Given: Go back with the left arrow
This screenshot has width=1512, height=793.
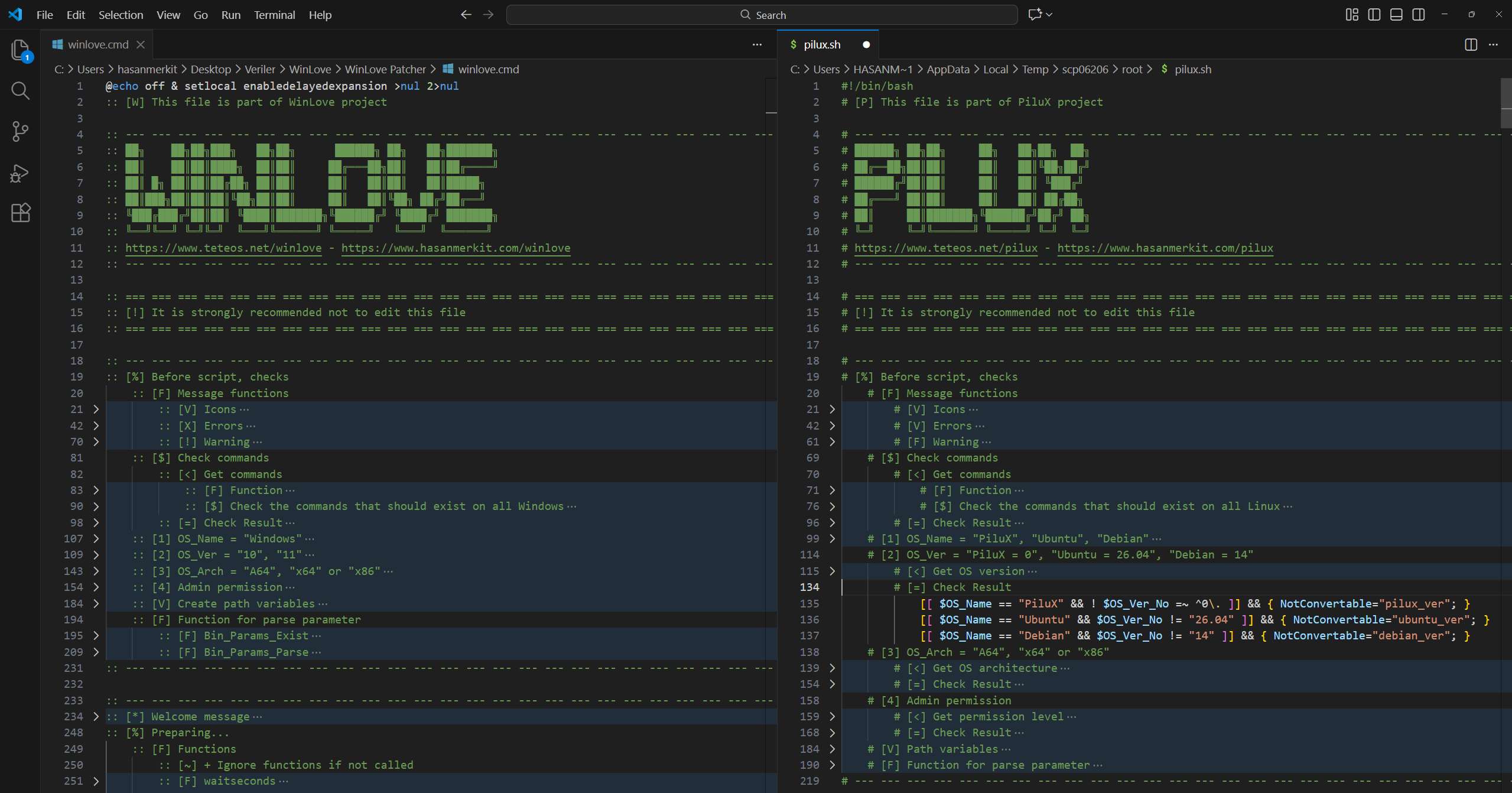Looking at the screenshot, I should (x=466, y=15).
